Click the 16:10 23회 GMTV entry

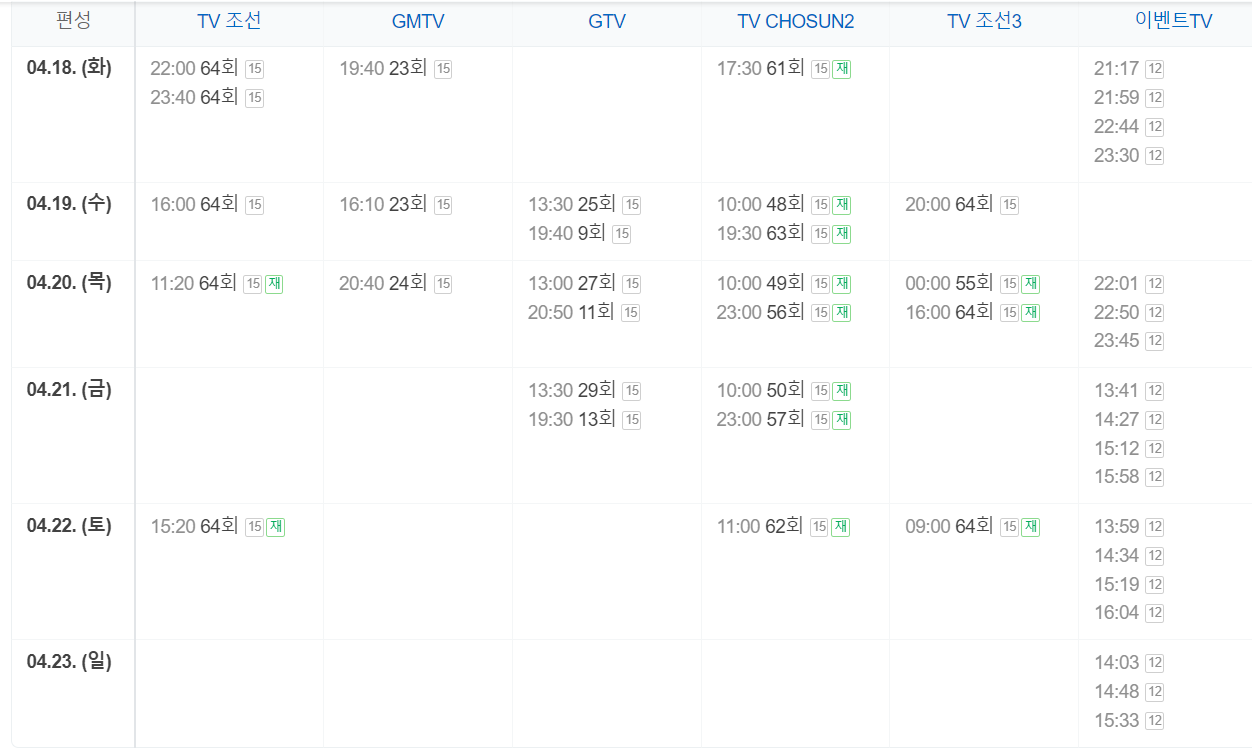[x=383, y=204]
